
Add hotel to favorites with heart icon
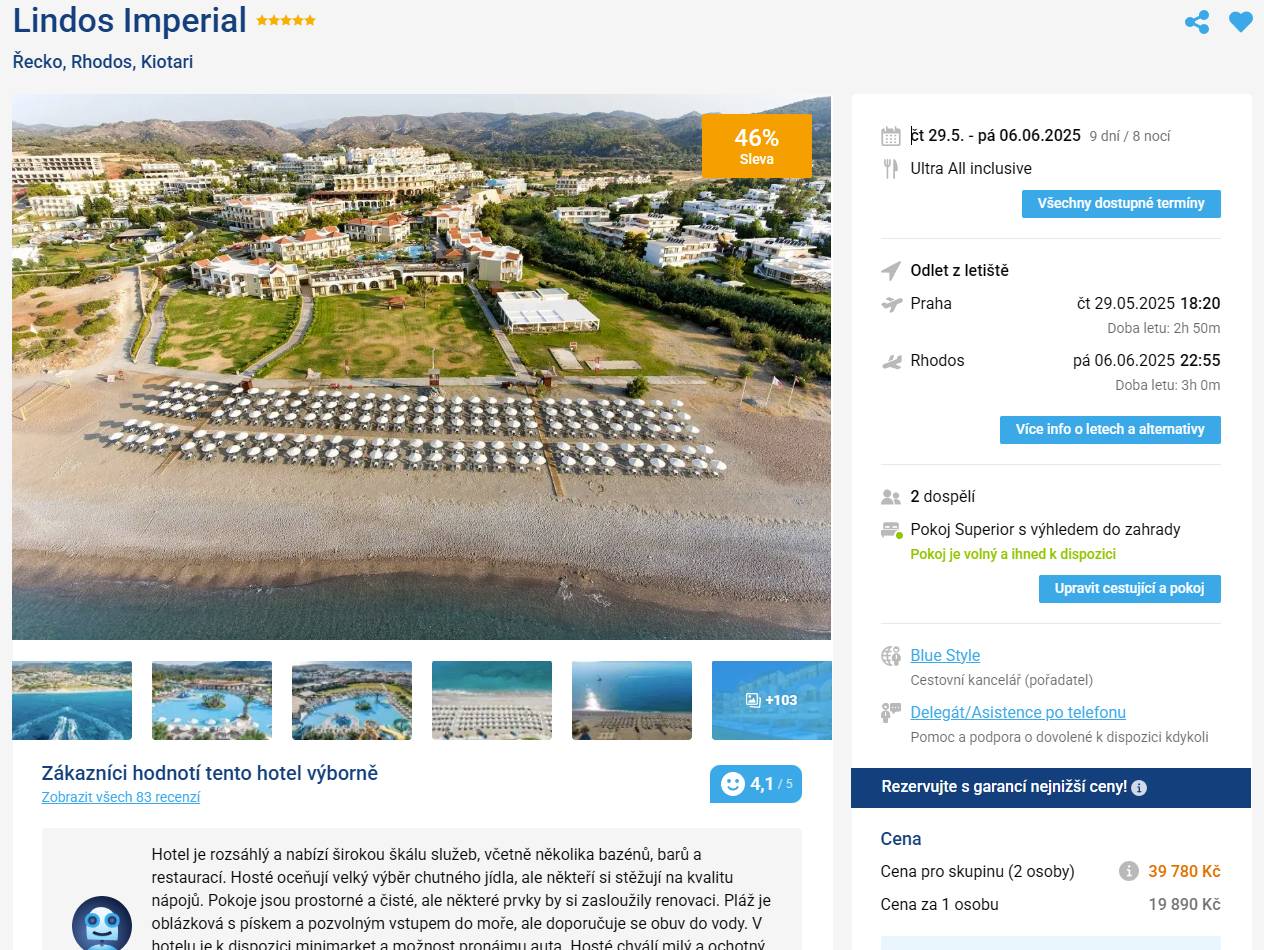pos(1241,22)
